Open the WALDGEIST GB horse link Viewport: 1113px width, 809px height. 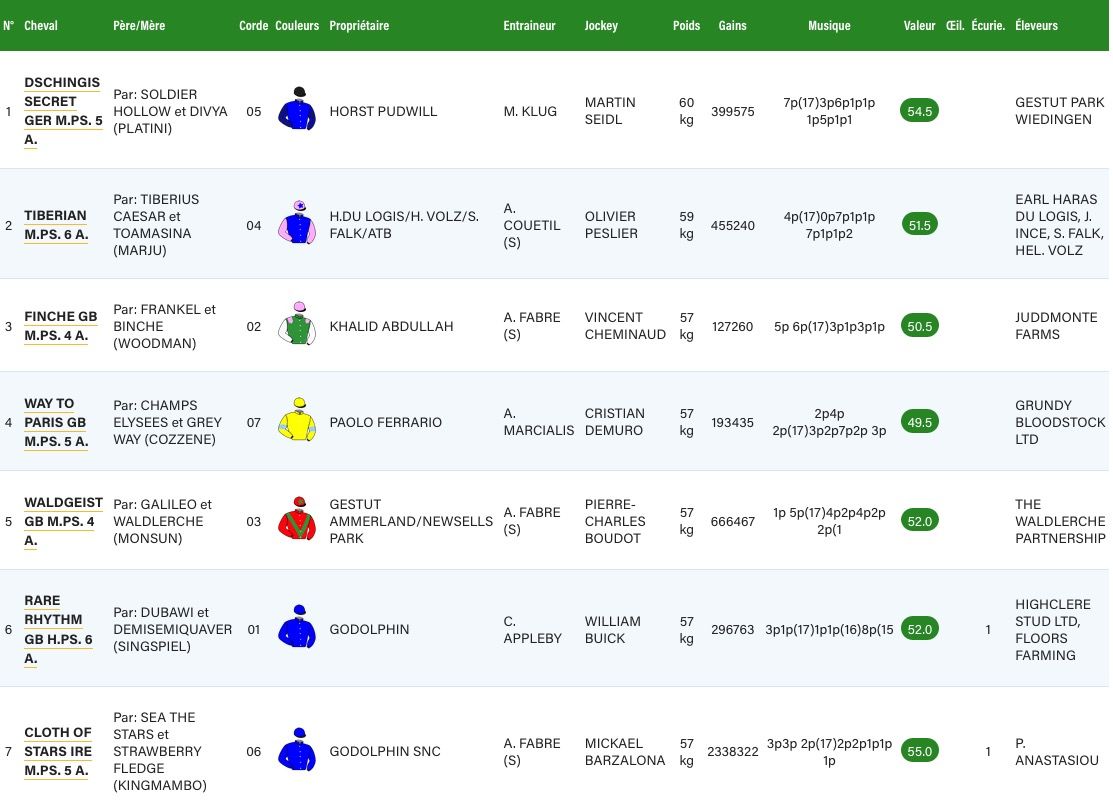(x=63, y=521)
